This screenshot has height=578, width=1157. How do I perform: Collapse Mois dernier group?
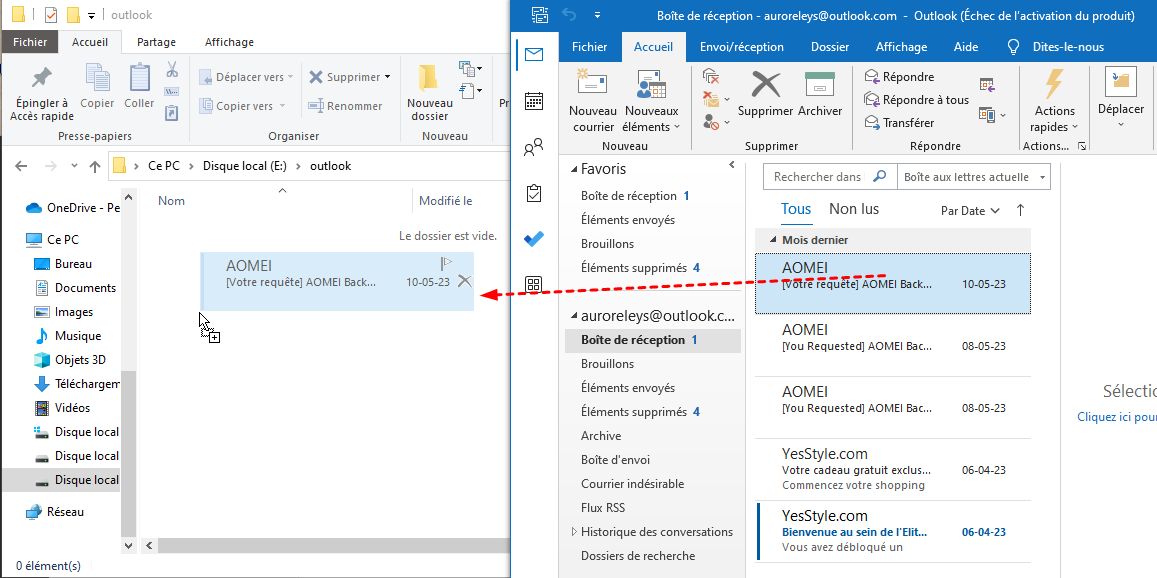773,240
